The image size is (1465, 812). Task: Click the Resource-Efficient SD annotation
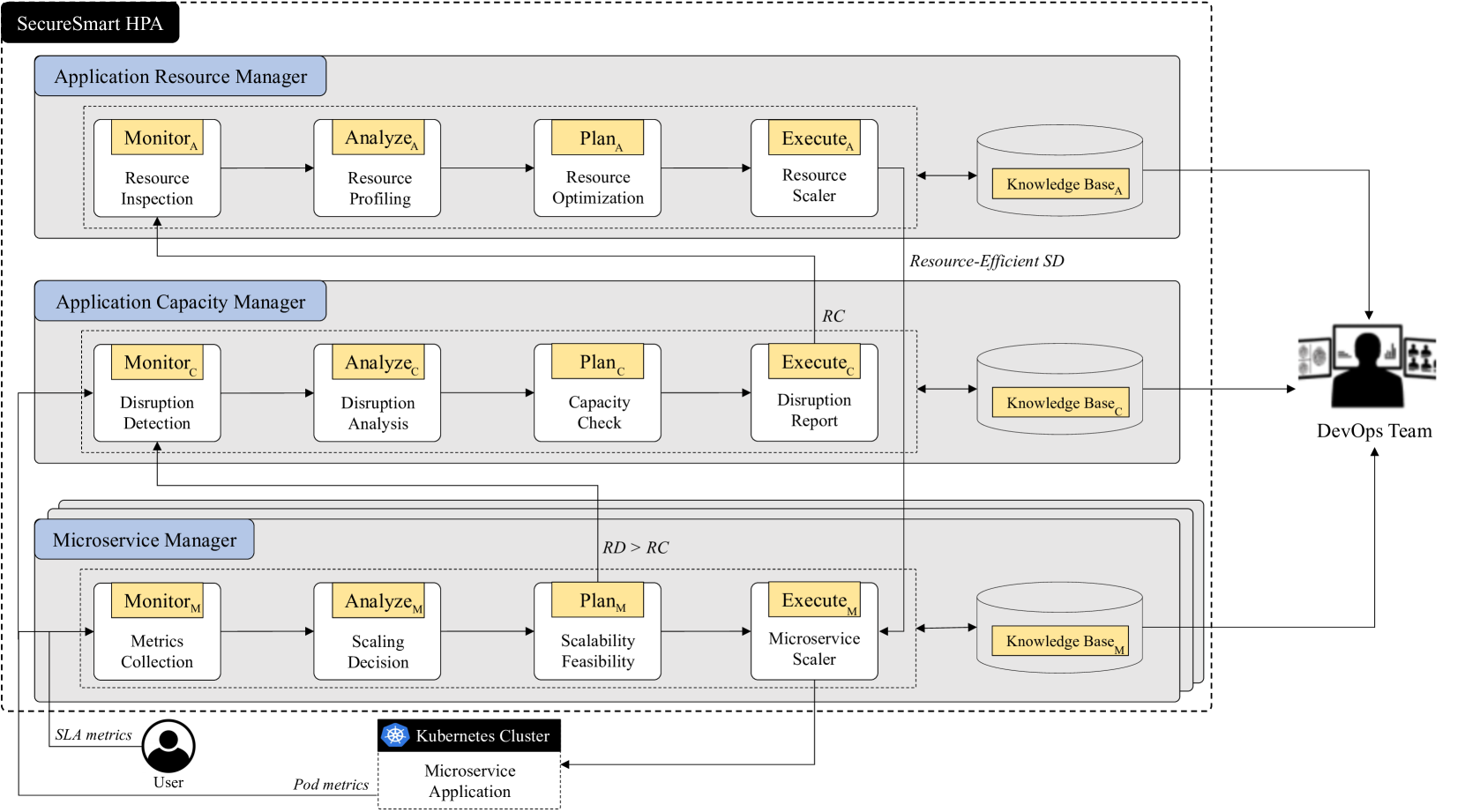(x=987, y=261)
